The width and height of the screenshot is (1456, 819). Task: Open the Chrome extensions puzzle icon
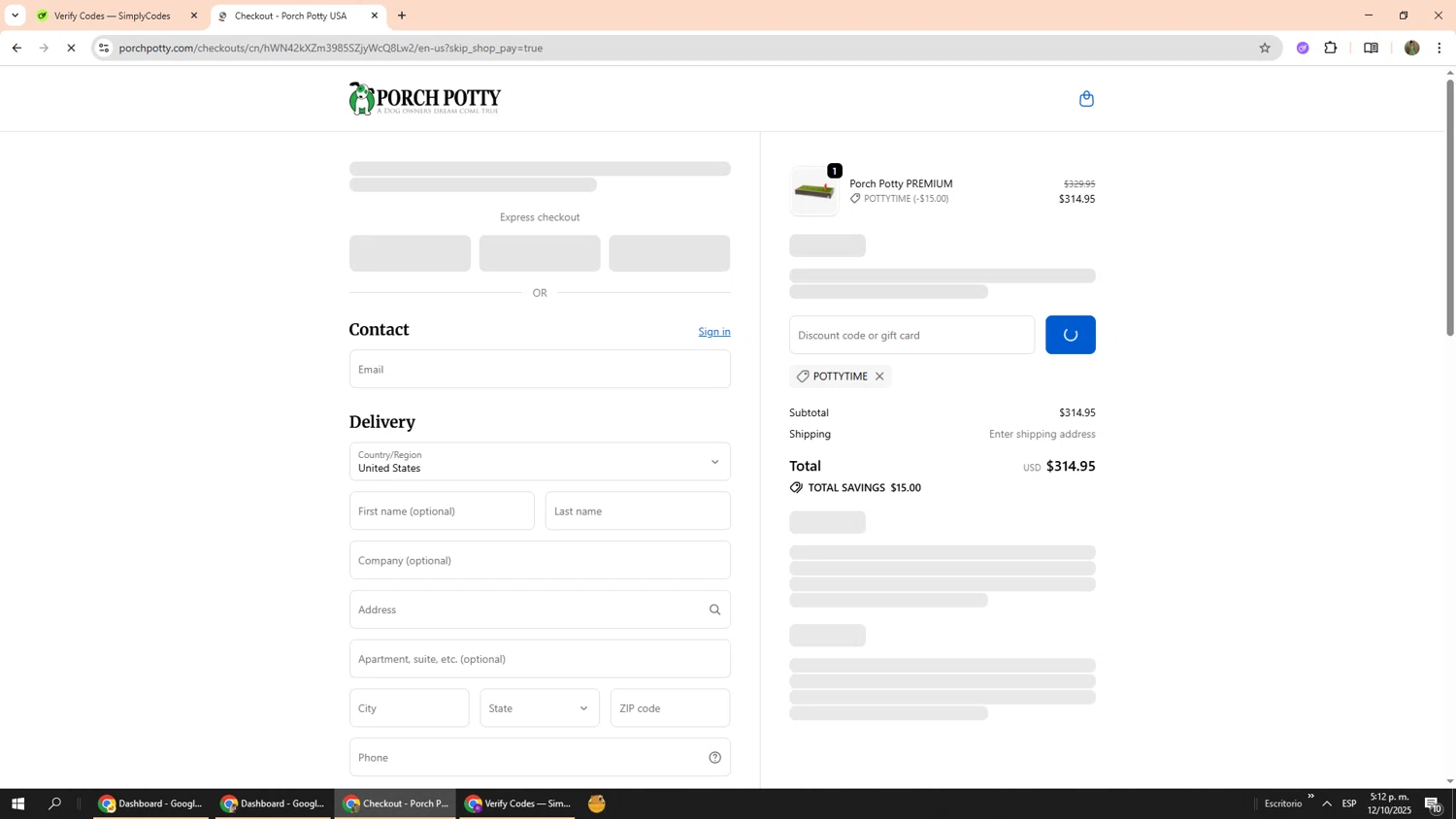(1331, 48)
